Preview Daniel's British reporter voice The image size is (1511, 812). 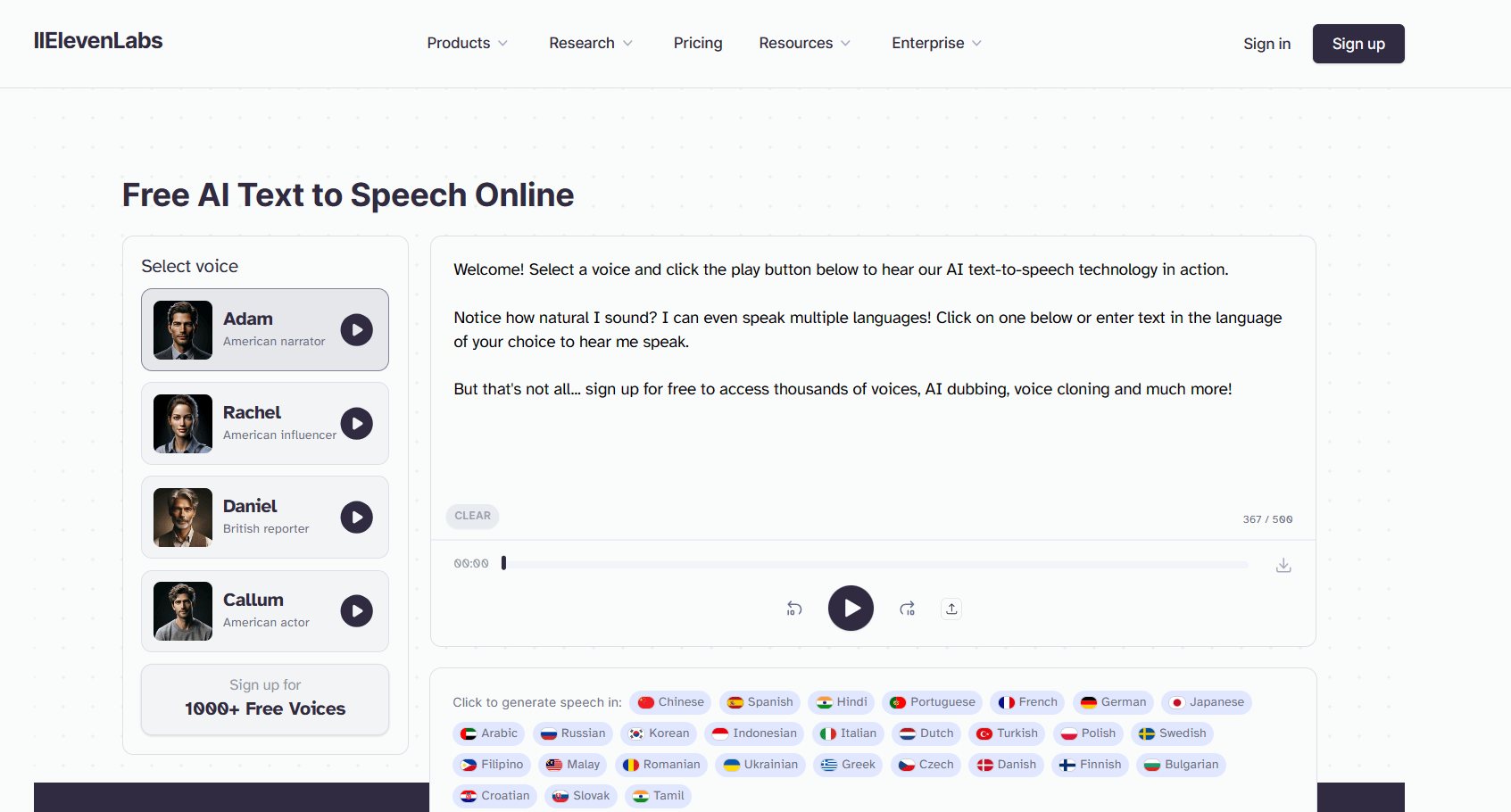tap(356, 518)
